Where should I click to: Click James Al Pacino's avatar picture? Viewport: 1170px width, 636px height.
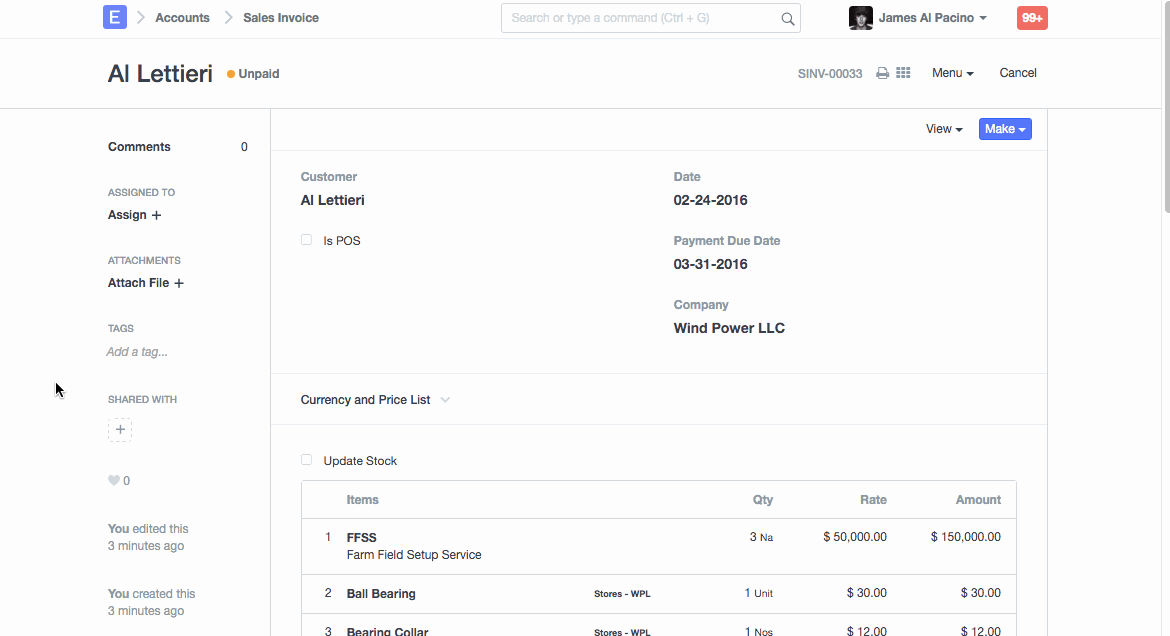860,18
